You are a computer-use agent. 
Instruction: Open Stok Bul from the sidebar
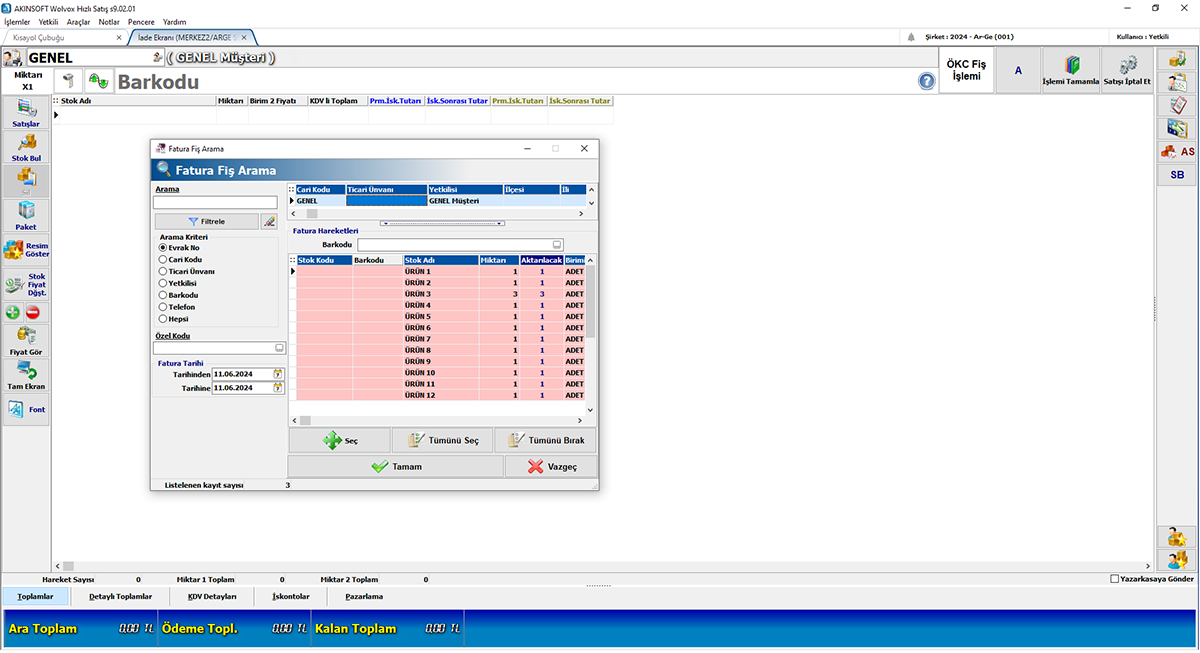click(25, 147)
